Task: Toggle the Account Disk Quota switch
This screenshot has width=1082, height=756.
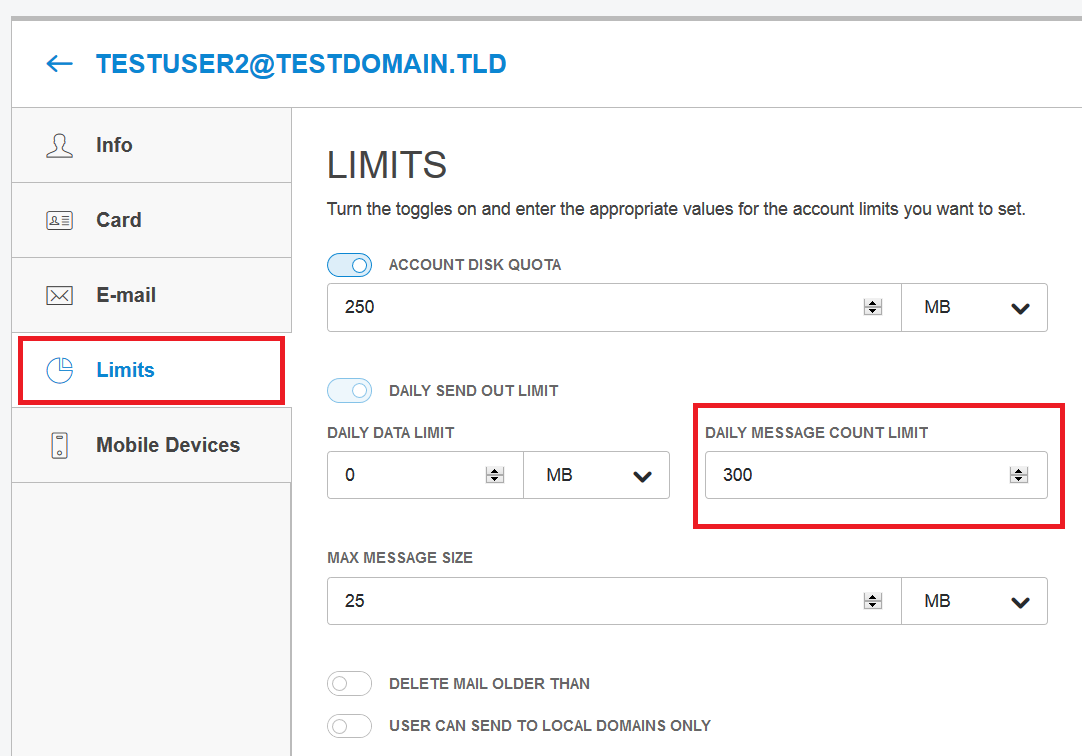Action: point(349,265)
